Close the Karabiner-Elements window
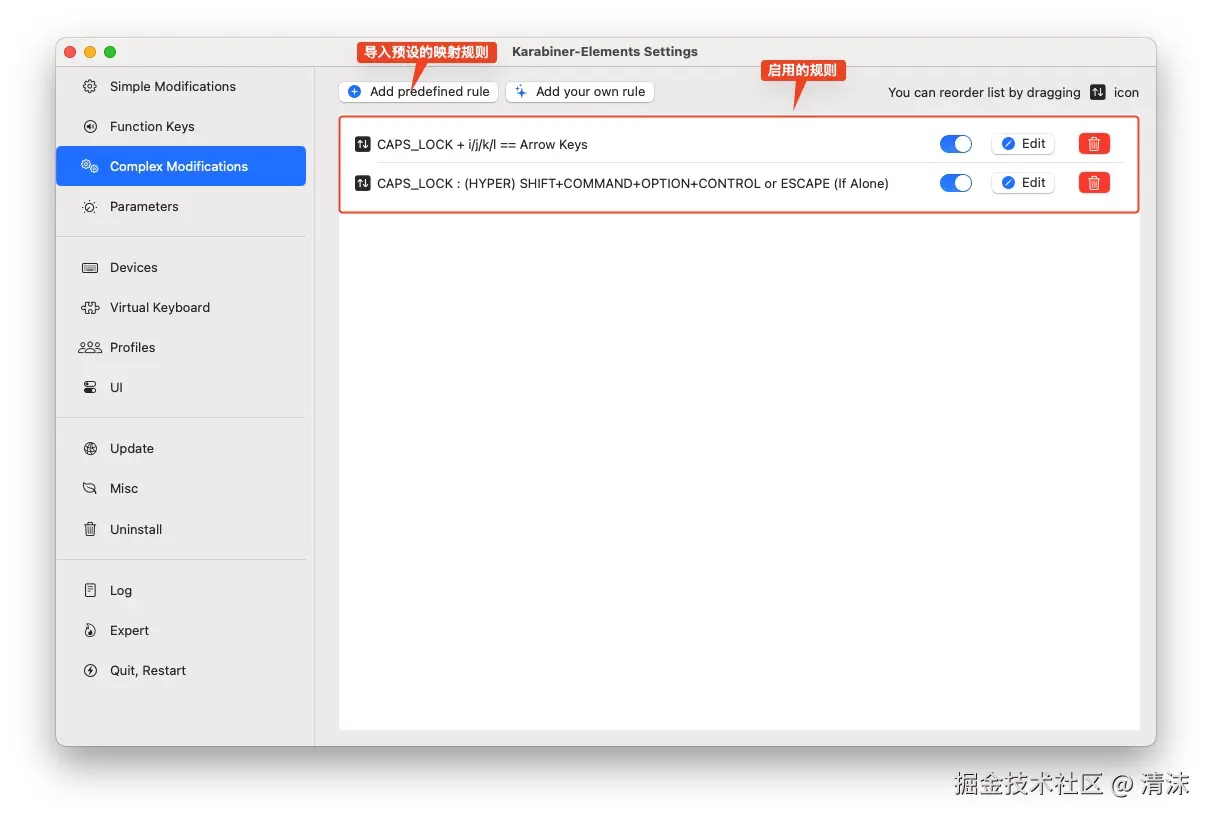Screen dimensions: 1212x820 70,52
